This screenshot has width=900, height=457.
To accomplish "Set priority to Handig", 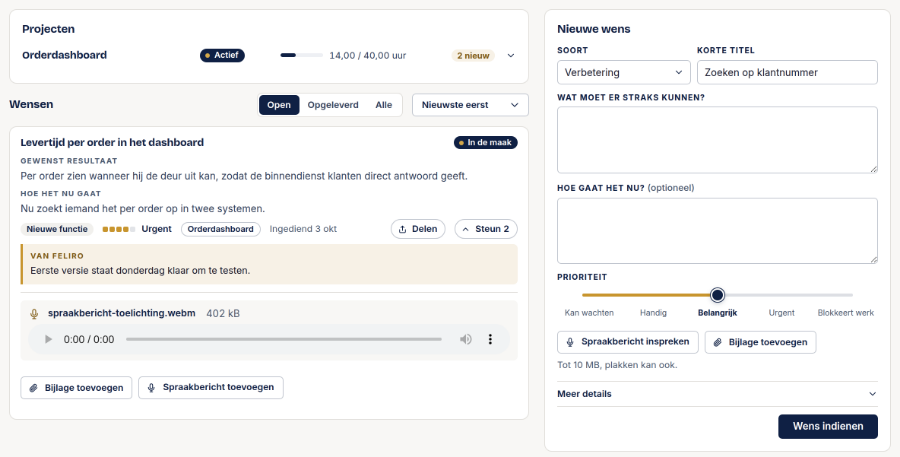I will [x=653, y=313].
